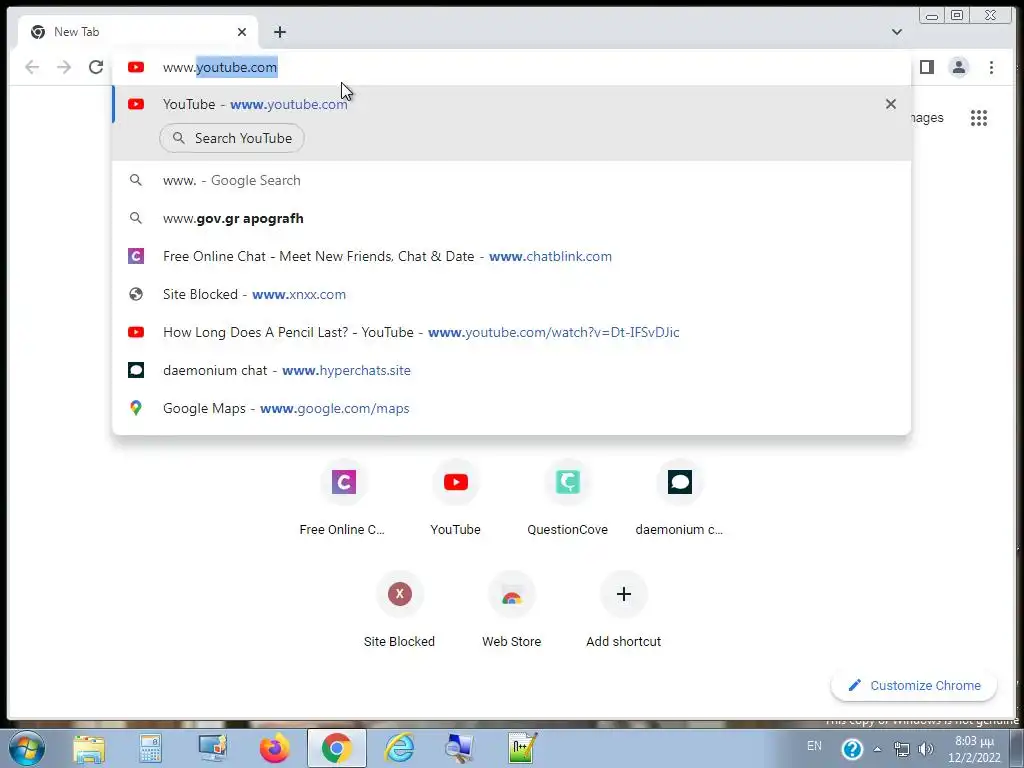Viewport: 1024px width, 768px height.
Task: Click the browser forward arrow
Action: tap(64, 67)
